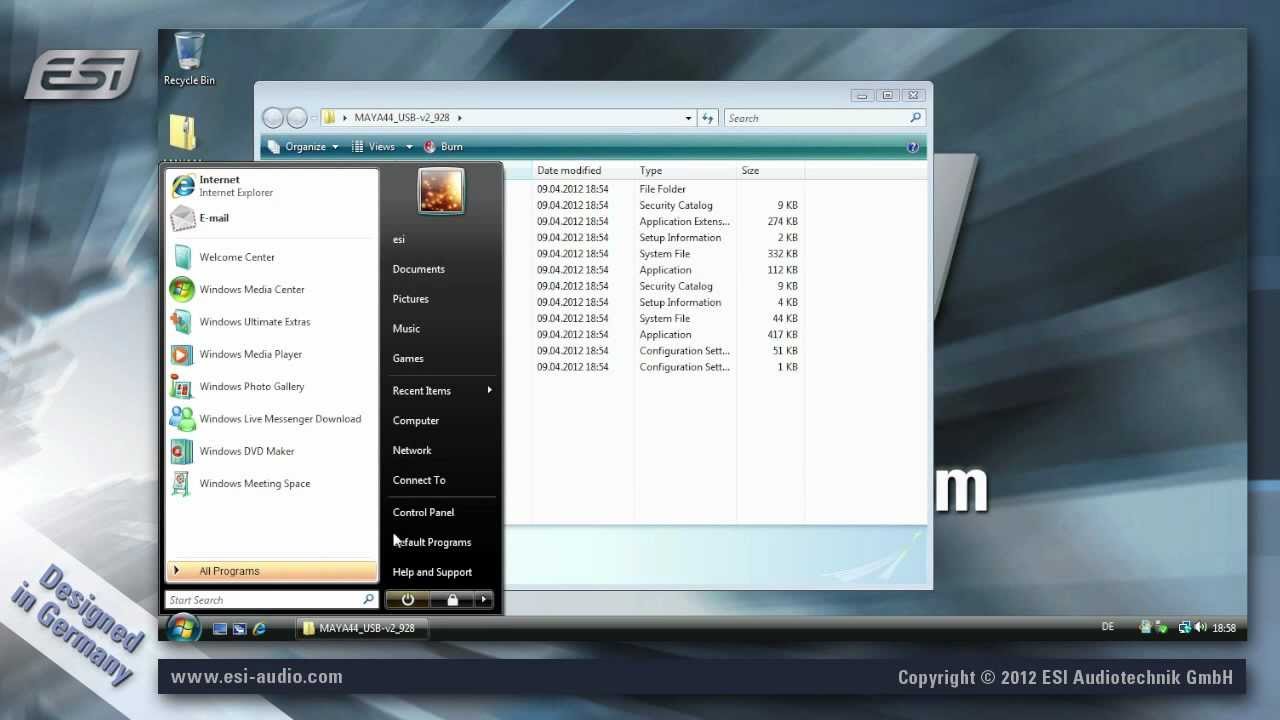Sort by the Size column header
1280x720 pixels.
click(x=769, y=171)
